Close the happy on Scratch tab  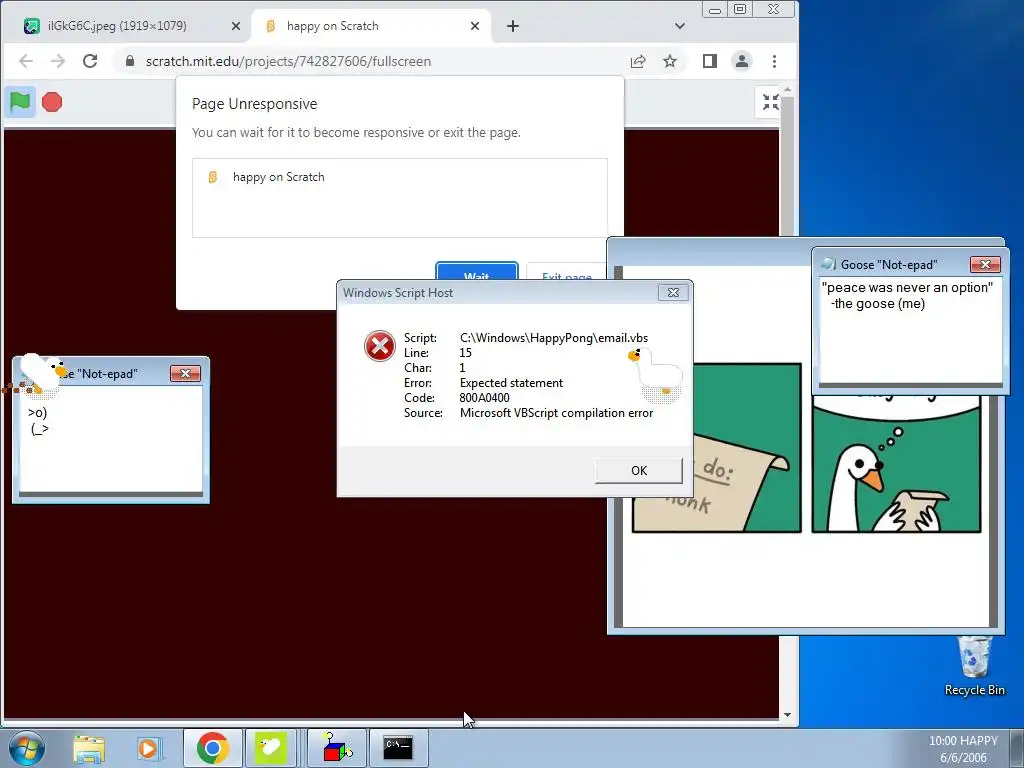click(x=475, y=26)
